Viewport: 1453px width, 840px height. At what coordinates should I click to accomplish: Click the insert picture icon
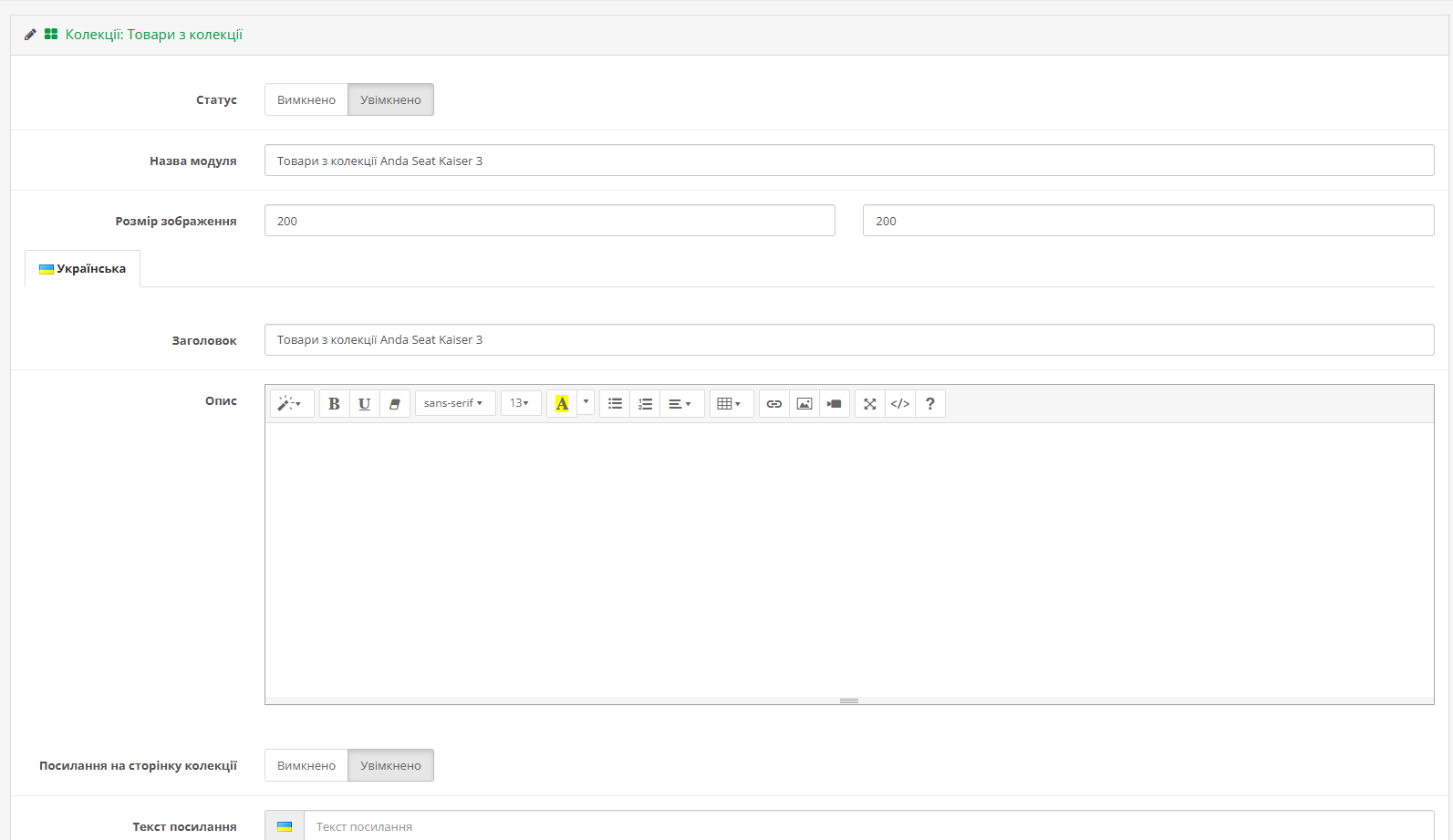pyautogui.click(x=804, y=404)
